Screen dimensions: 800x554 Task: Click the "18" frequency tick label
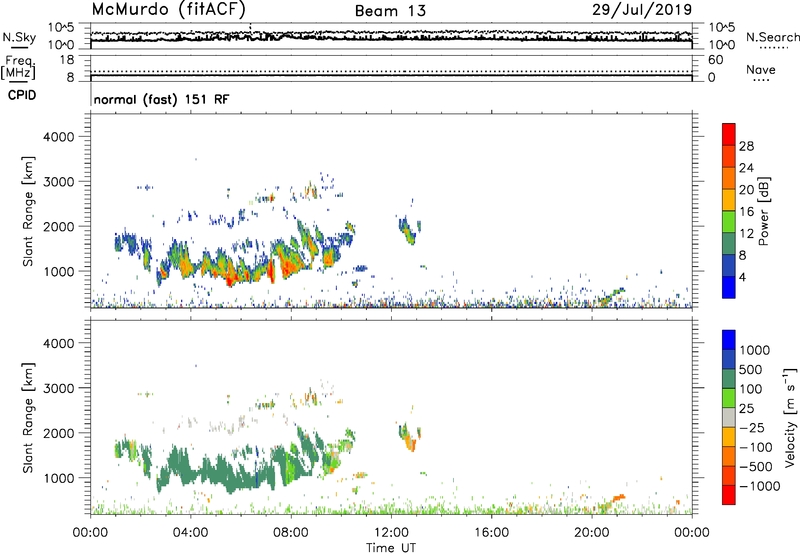pyautogui.click(x=67, y=60)
